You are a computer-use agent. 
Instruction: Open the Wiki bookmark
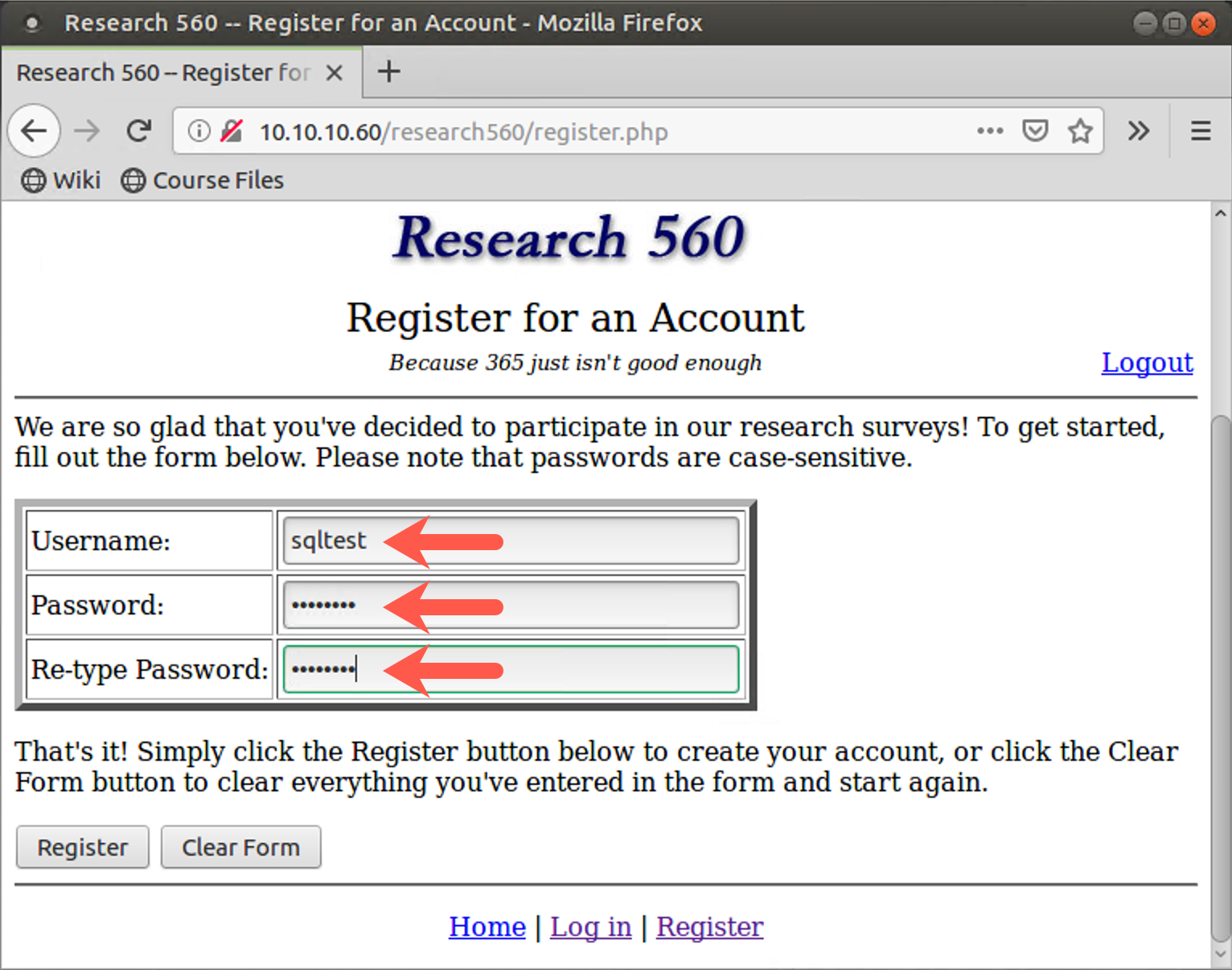point(60,180)
